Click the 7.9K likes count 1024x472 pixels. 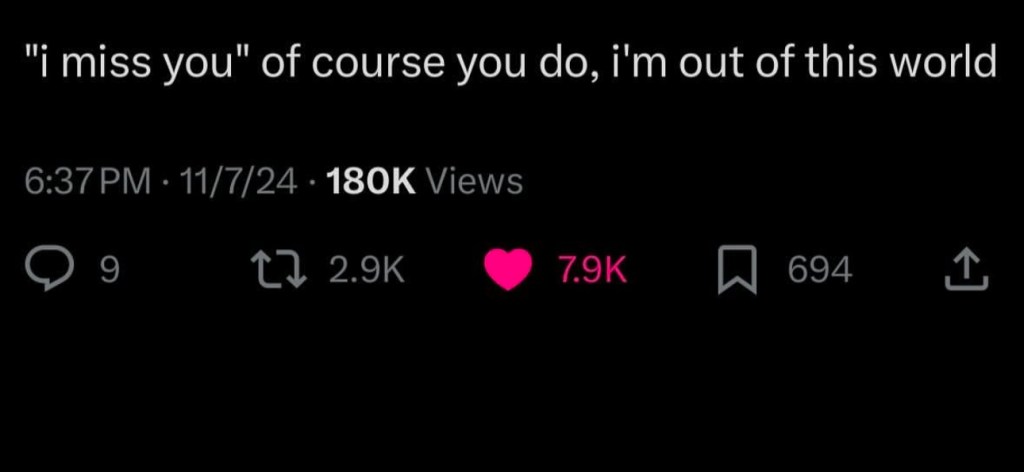click(592, 269)
